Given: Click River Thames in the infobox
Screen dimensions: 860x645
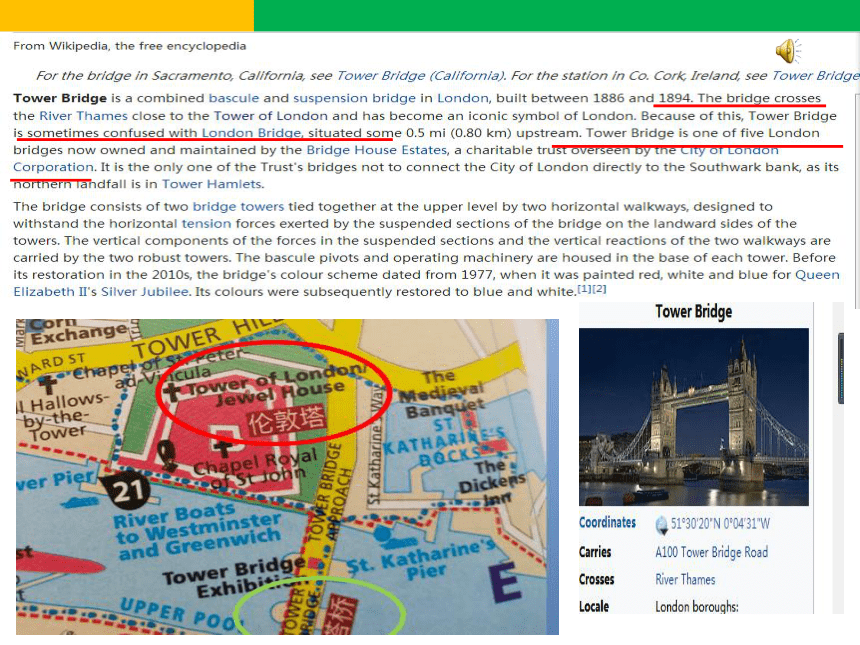Looking at the screenshot, I should (685, 579).
